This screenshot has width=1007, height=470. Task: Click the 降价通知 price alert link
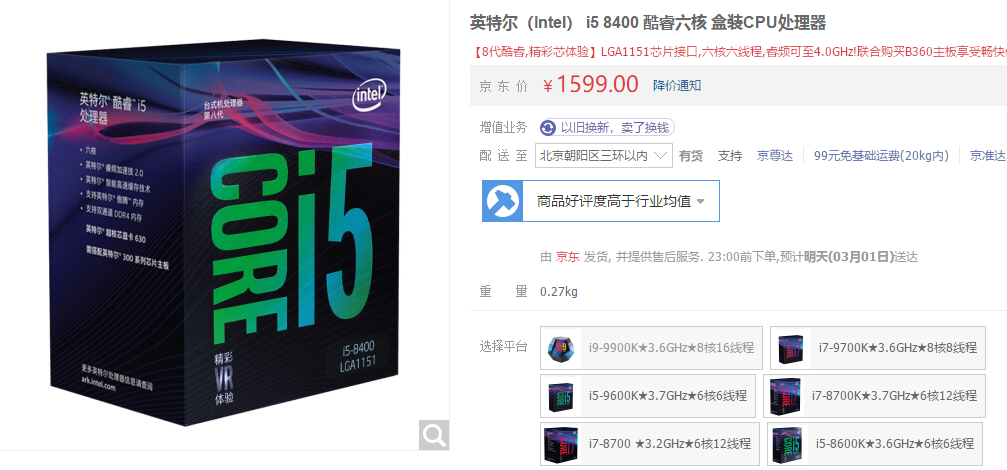coord(677,85)
